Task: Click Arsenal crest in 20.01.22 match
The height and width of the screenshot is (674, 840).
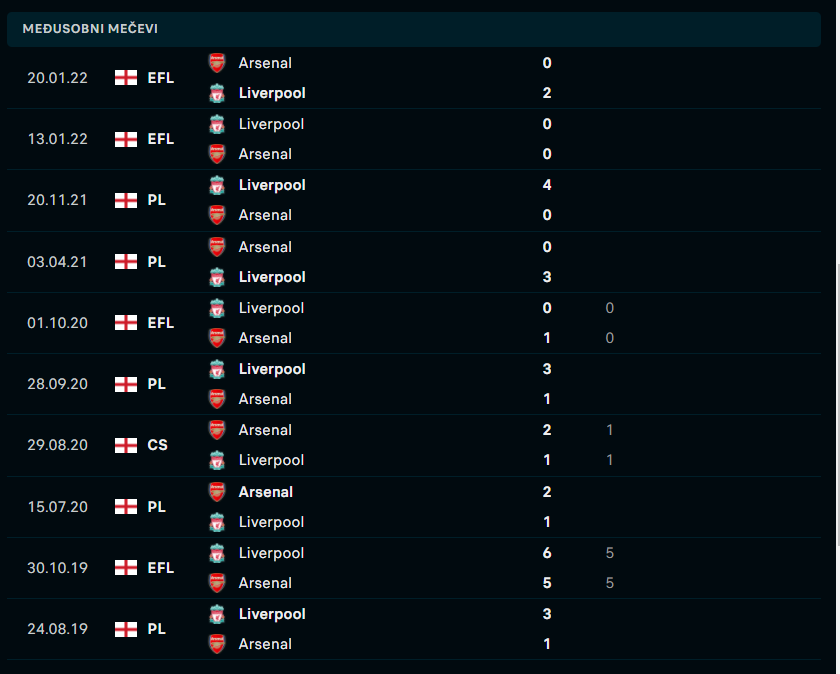Action: coord(217,63)
